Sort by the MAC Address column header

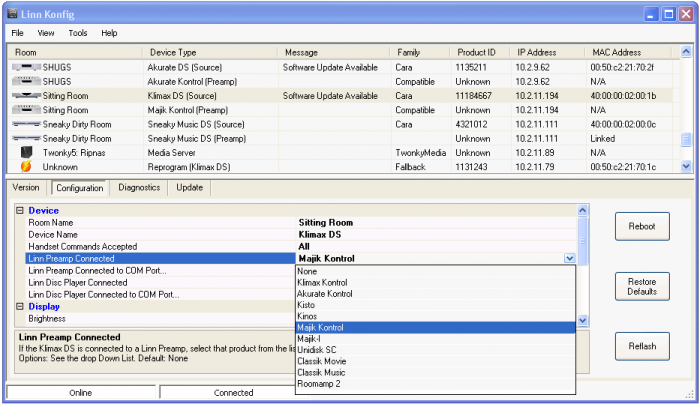pos(628,52)
